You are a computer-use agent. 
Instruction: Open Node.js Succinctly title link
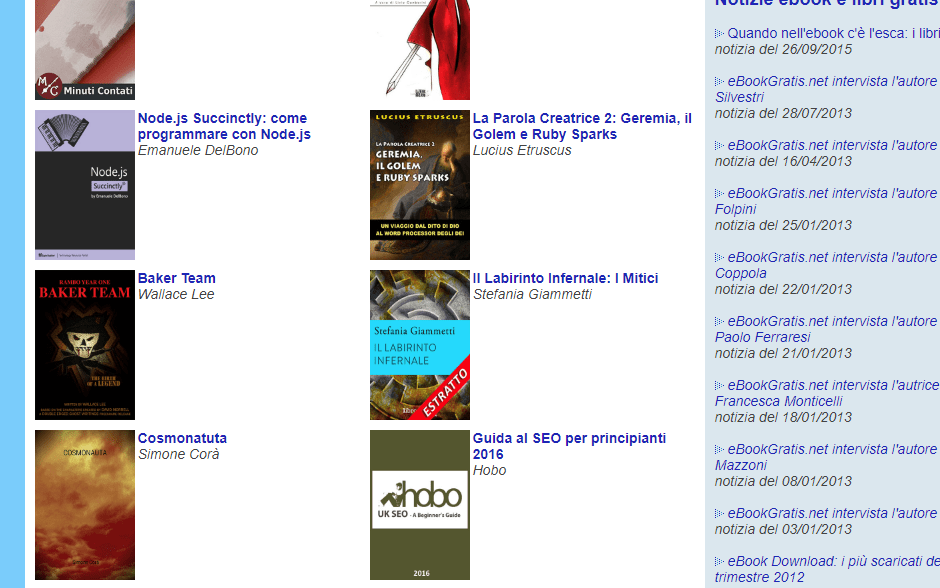pyautogui.click(x=224, y=126)
